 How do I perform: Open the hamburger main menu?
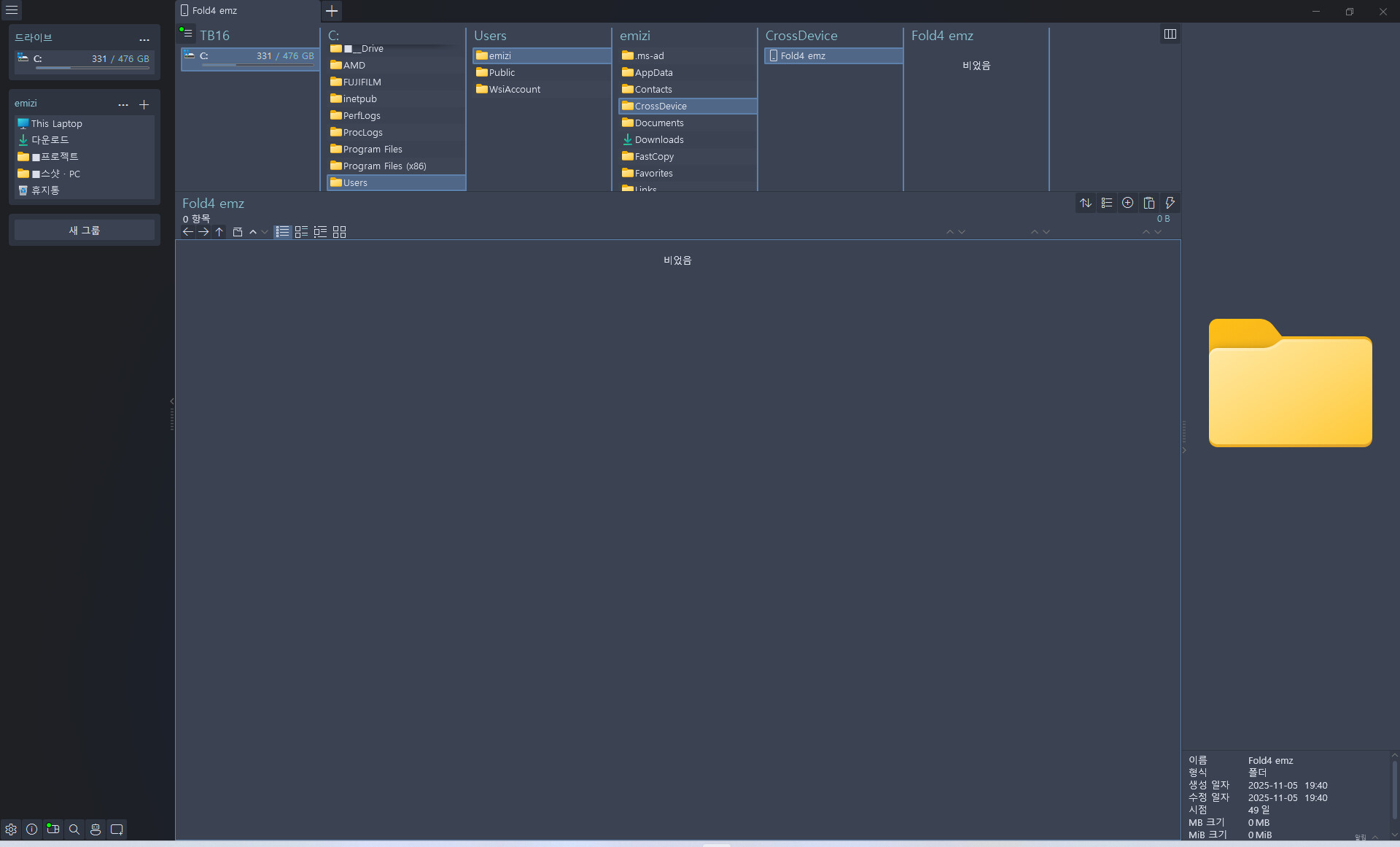point(12,10)
